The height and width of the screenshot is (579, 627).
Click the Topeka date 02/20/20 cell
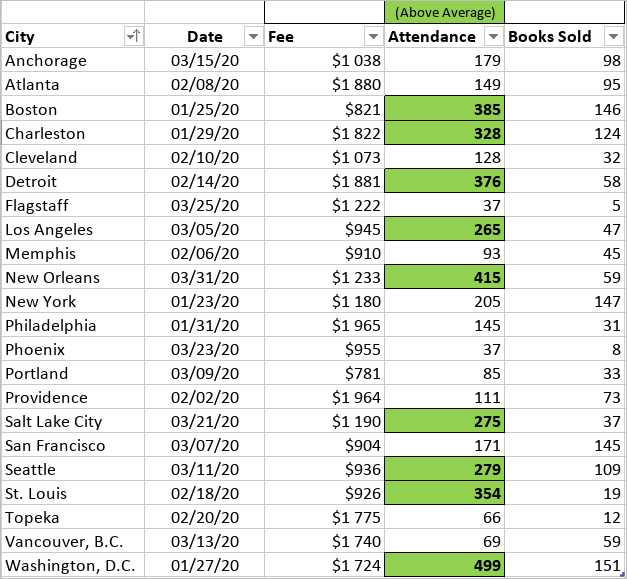[x=204, y=517]
